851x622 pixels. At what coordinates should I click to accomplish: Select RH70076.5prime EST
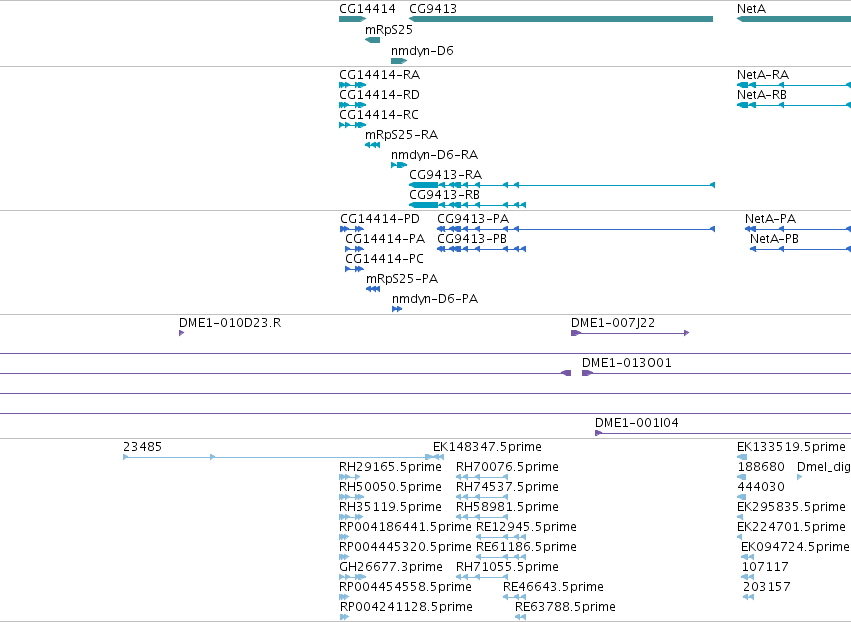[x=482, y=477]
